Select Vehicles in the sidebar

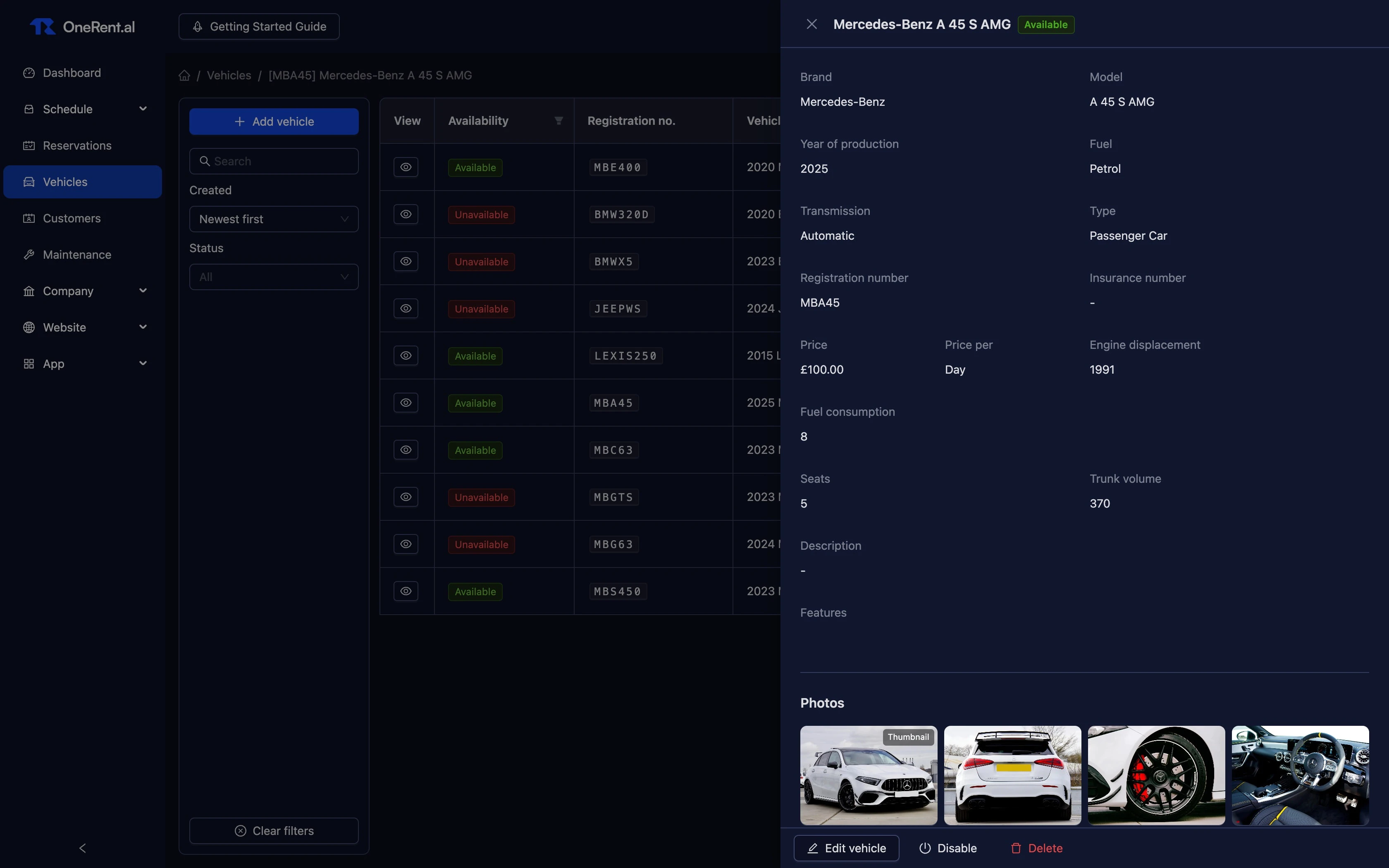tap(83, 182)
